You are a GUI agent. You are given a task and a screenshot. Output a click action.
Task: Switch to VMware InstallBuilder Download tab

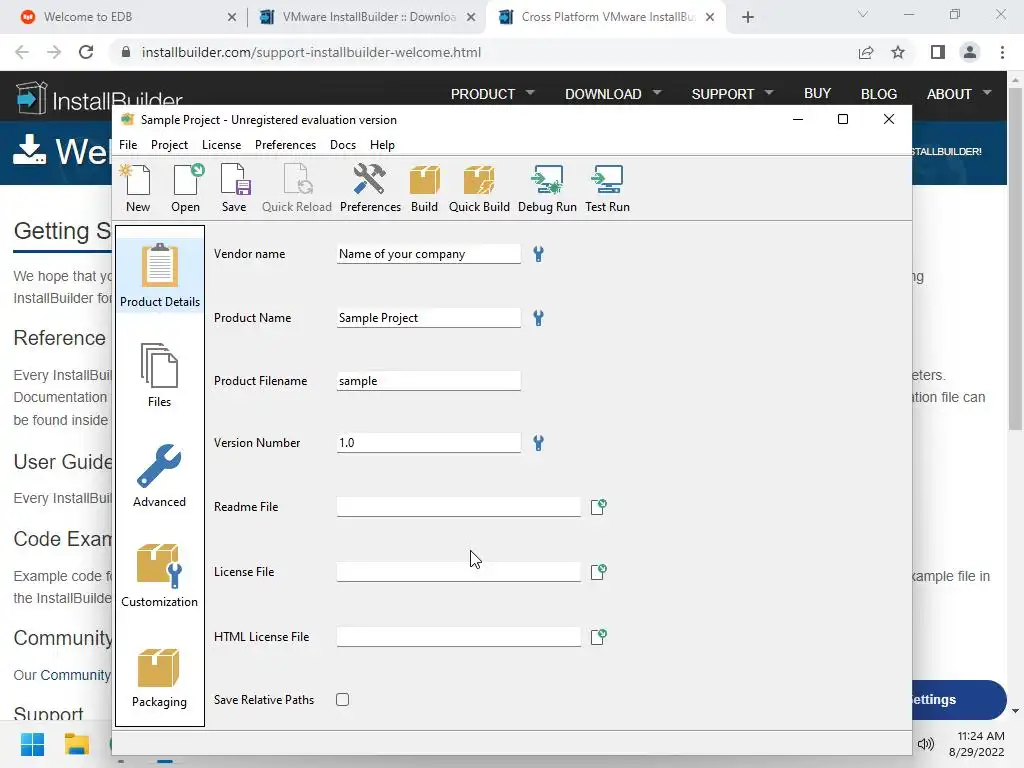pyautogui.click(x=366, y=17)
